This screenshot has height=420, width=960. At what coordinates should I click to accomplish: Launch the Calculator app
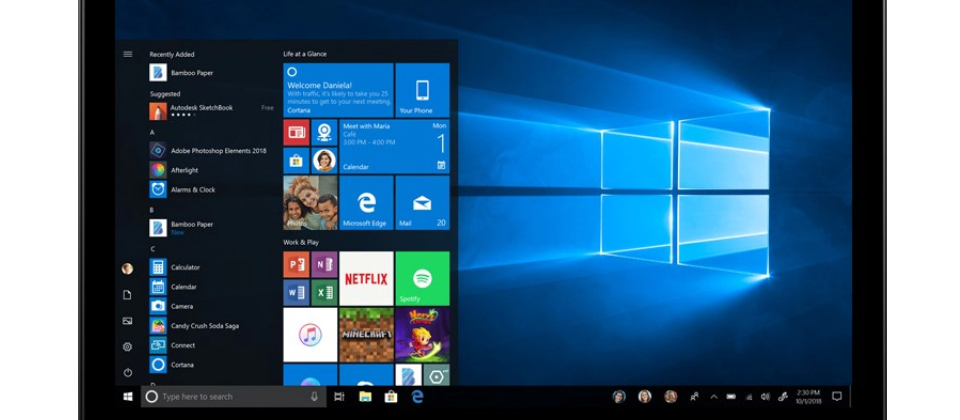pyautogui.click(x=175, y=268)
